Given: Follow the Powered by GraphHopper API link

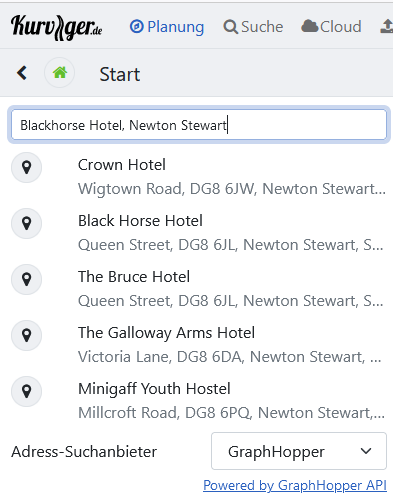Looking at the screenshot, I should click(x=295, y=485).
